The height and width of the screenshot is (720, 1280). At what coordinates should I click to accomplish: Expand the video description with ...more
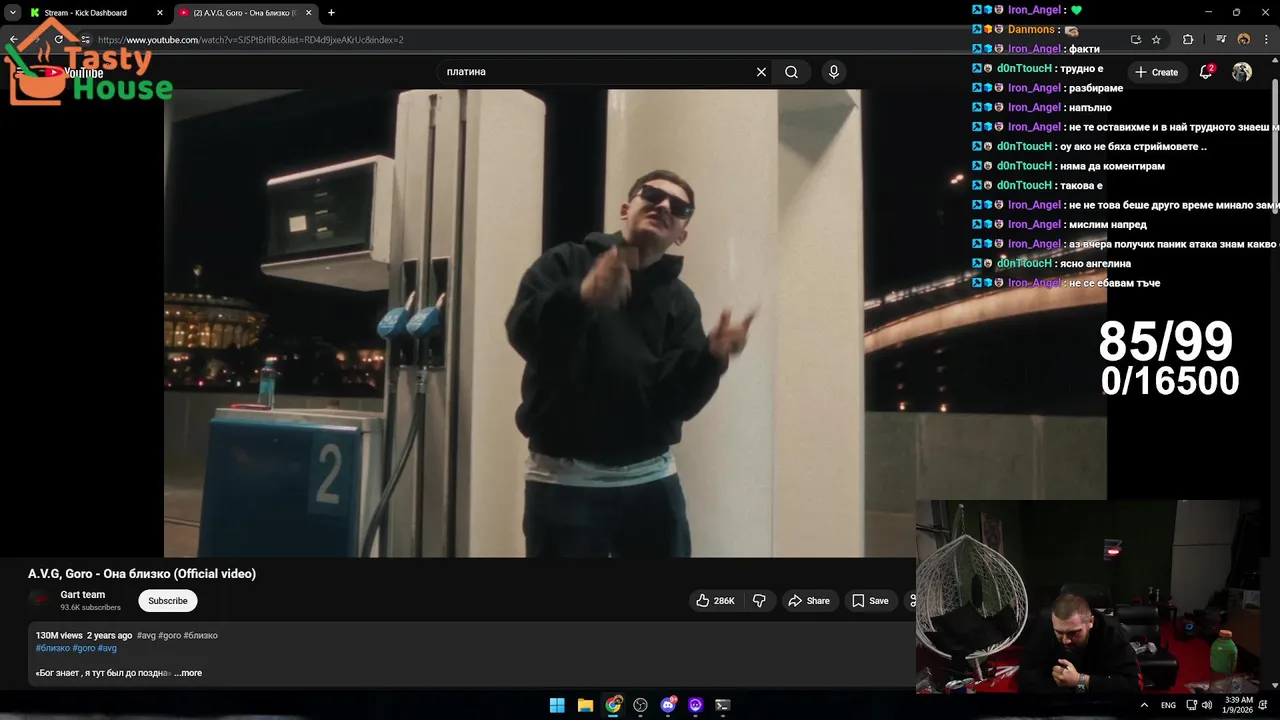point(188,673)
